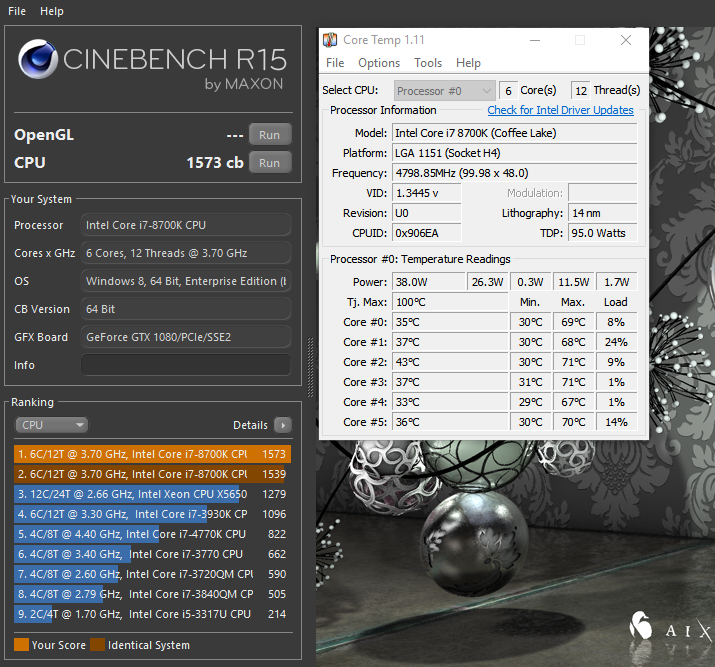Select ranking row Intel Core i5-3317U

click(152, 615)
